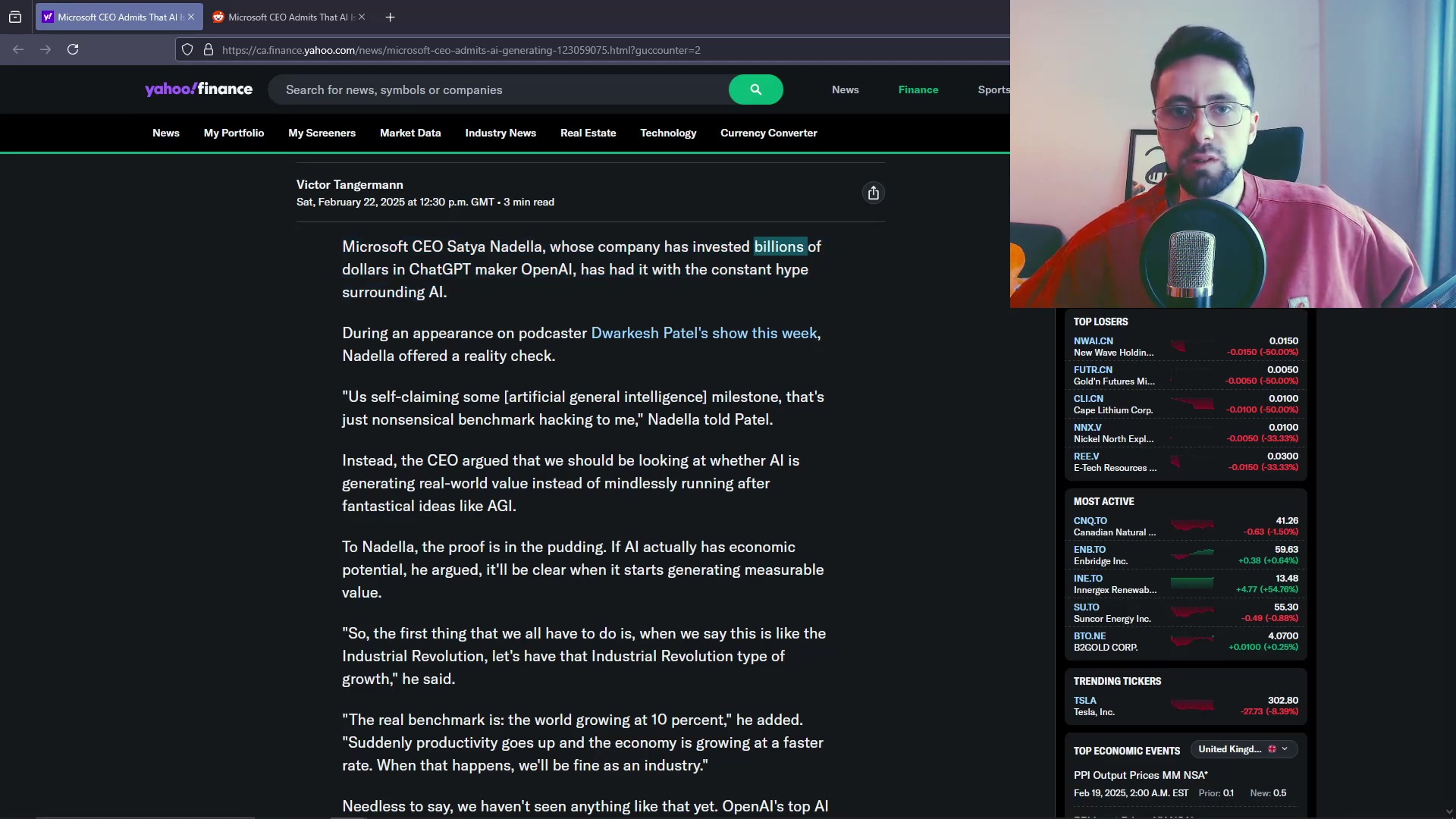The width and height of the screenshot is (1456, 819).
Task: Click the CNQ.TO sparkline chart
Action: [x=1192, y=525]
